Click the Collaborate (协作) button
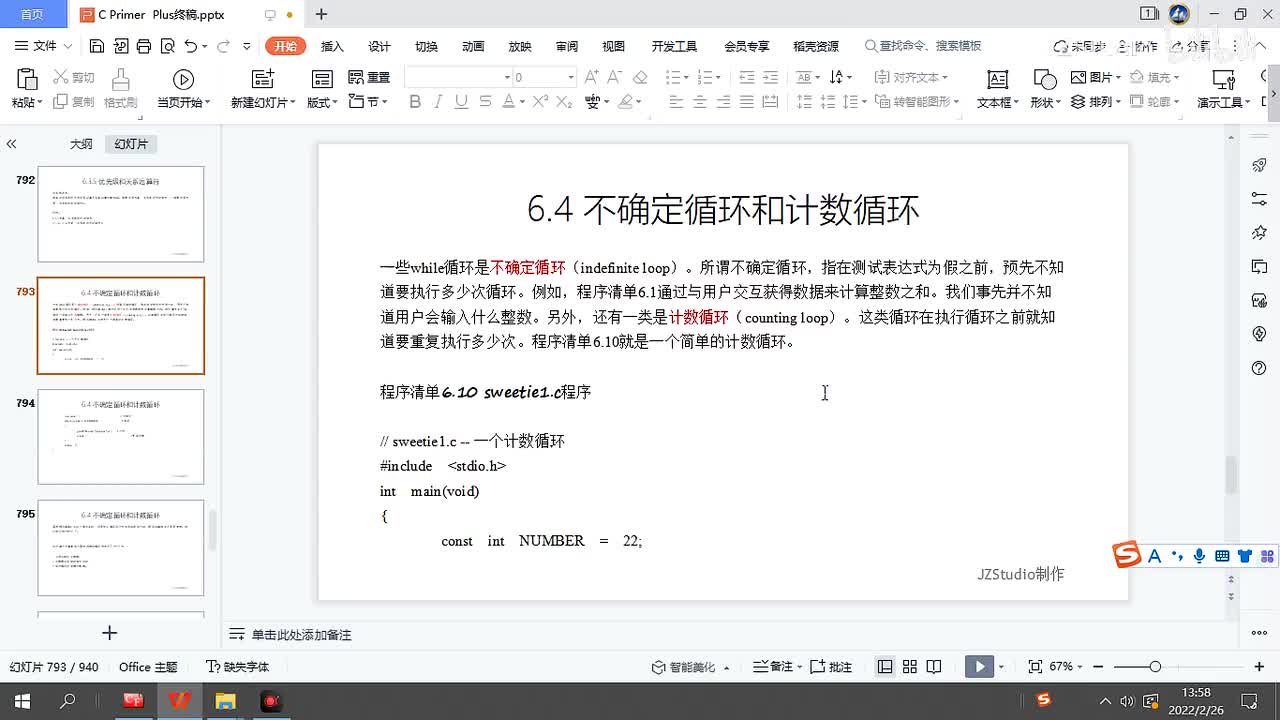Viewport: 1280px width, 720px height. [1139, 46]
